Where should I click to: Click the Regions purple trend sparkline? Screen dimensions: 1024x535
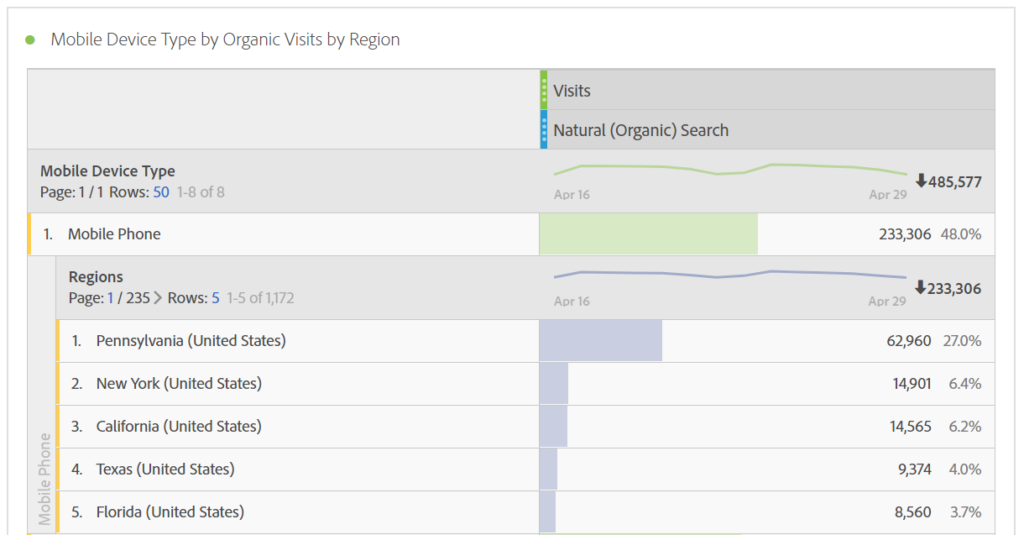tap(730, 274)
